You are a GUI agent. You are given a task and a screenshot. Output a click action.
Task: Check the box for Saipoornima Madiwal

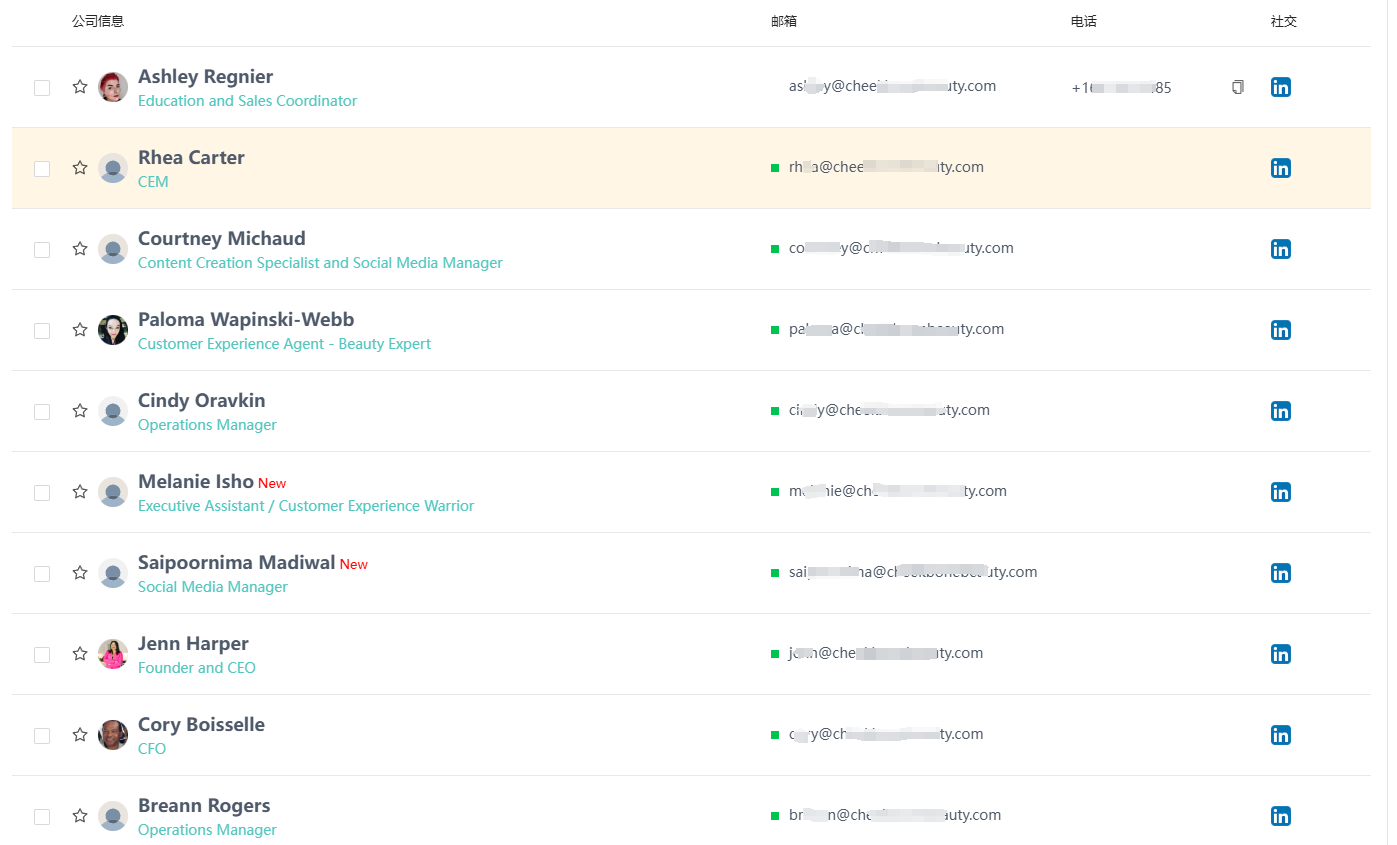[42, 574]
